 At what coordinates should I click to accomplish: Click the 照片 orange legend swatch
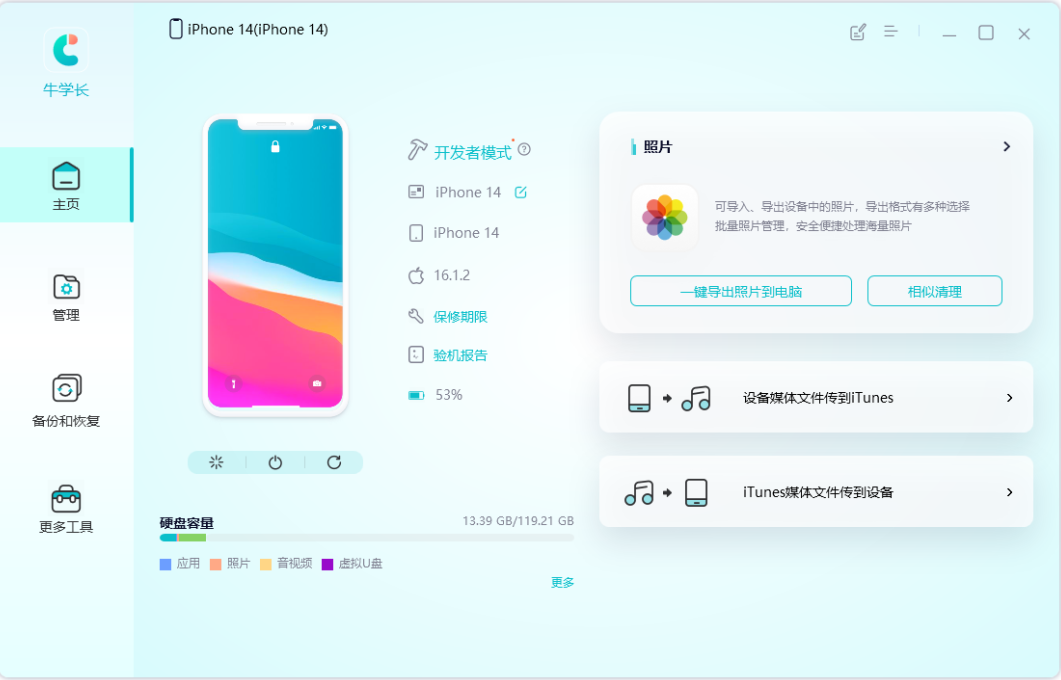point(215,564)
